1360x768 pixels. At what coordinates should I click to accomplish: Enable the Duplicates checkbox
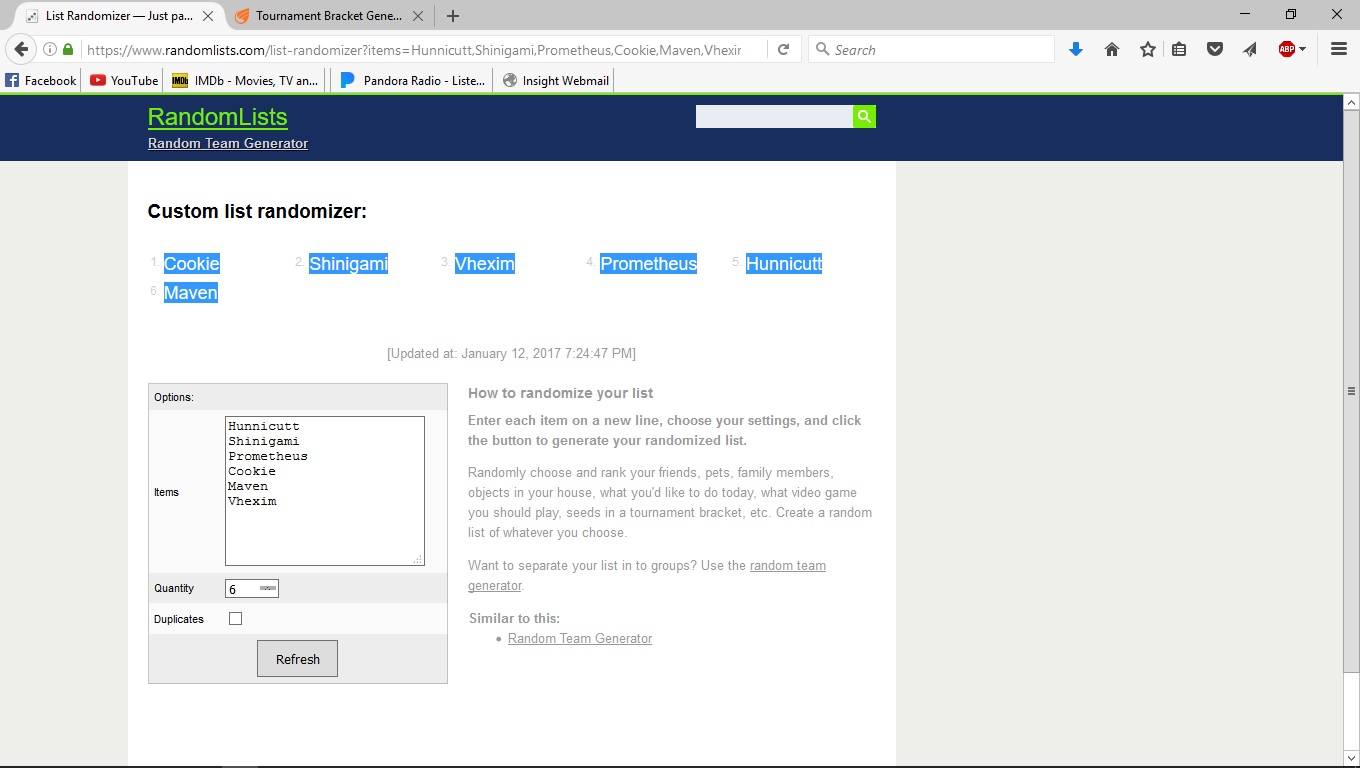(235, 619)
